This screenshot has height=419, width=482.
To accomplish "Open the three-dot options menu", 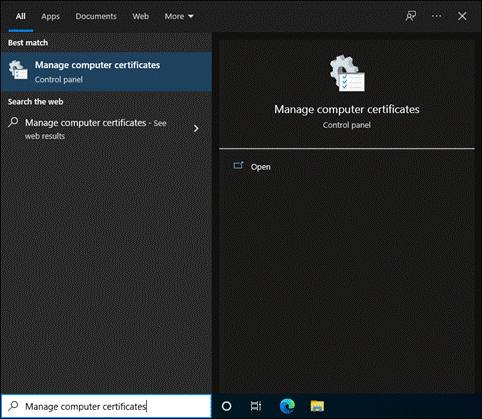I will [x=436, y=16].
